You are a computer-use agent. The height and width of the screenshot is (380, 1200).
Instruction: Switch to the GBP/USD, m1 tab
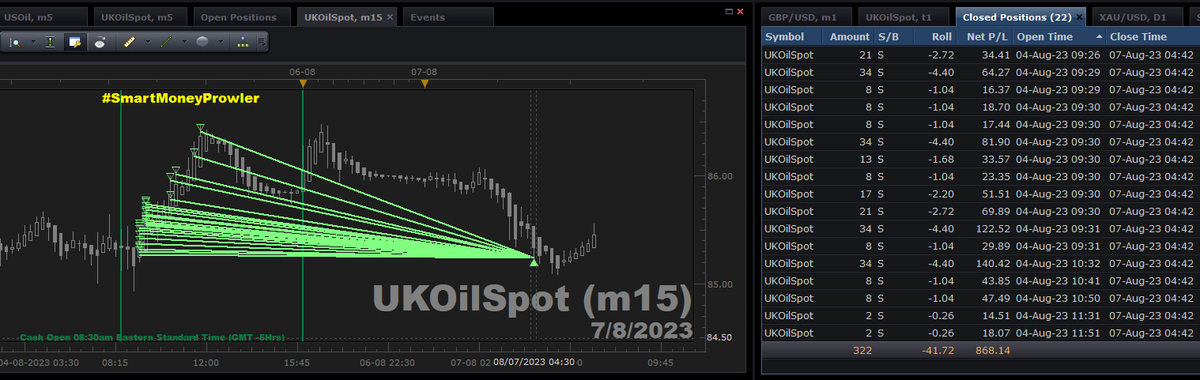(x=806, y=17)
